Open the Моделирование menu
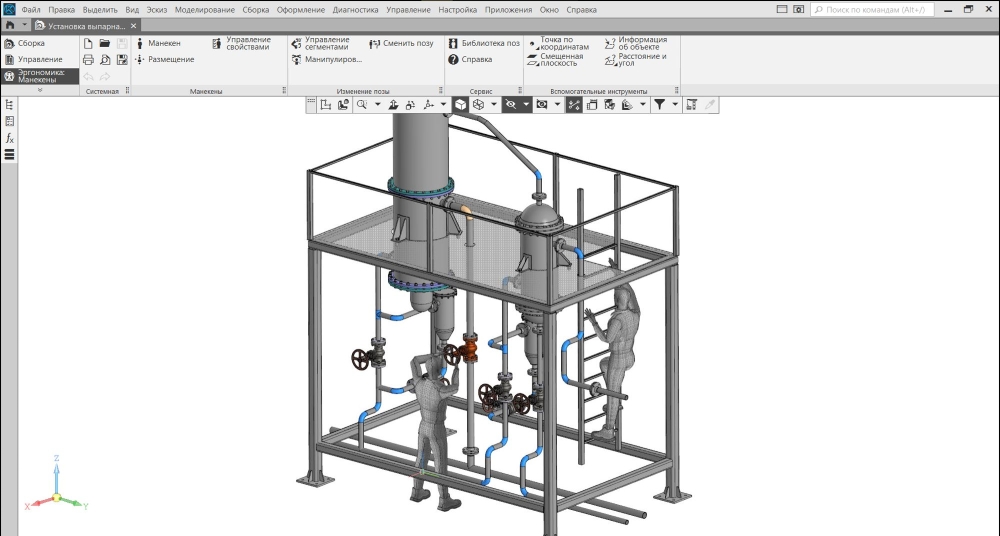 pos(204,10)
